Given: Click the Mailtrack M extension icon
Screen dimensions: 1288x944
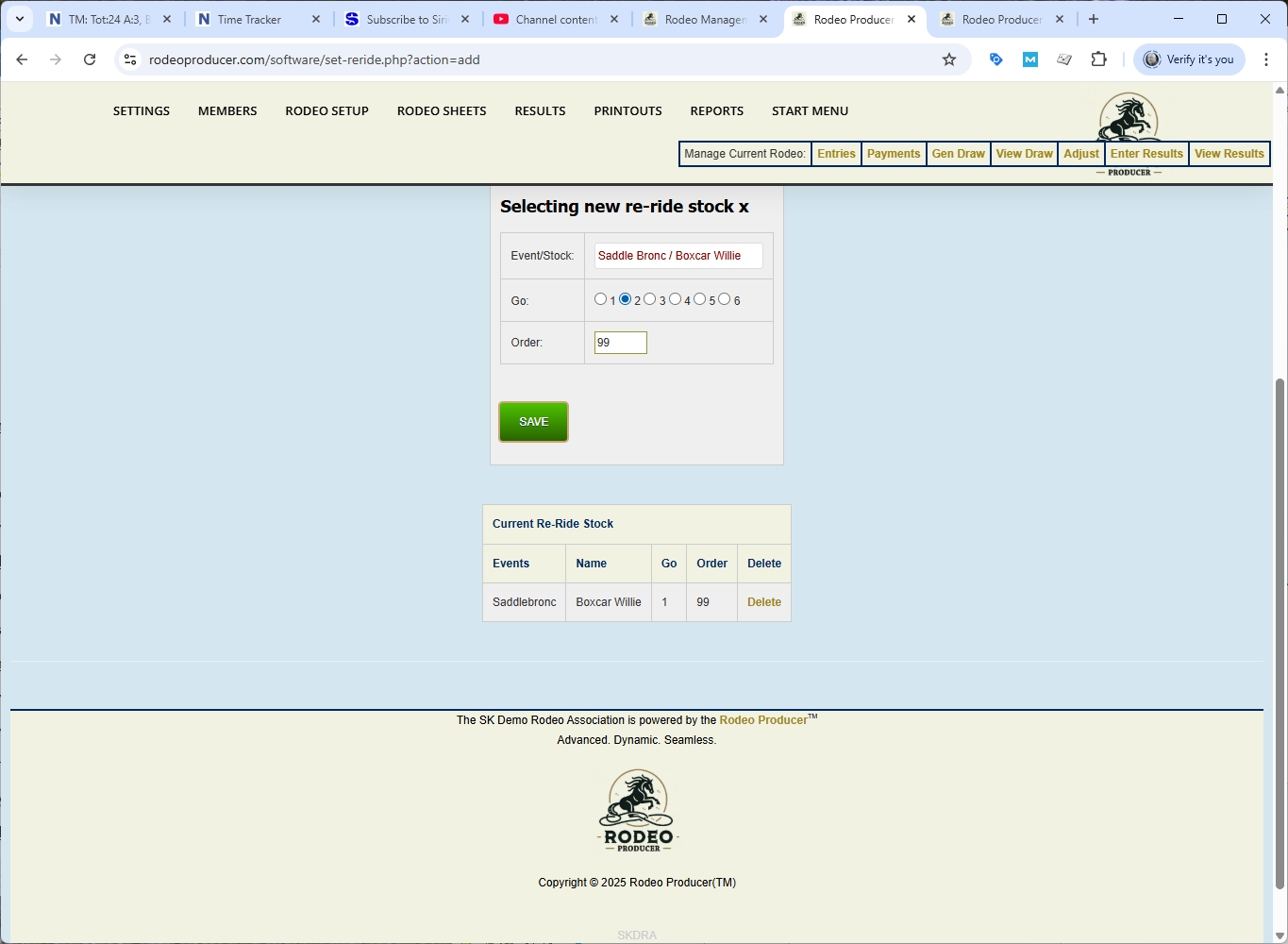Looking at the screenshot, I should pyautogui.click(x=1029, y=59).
